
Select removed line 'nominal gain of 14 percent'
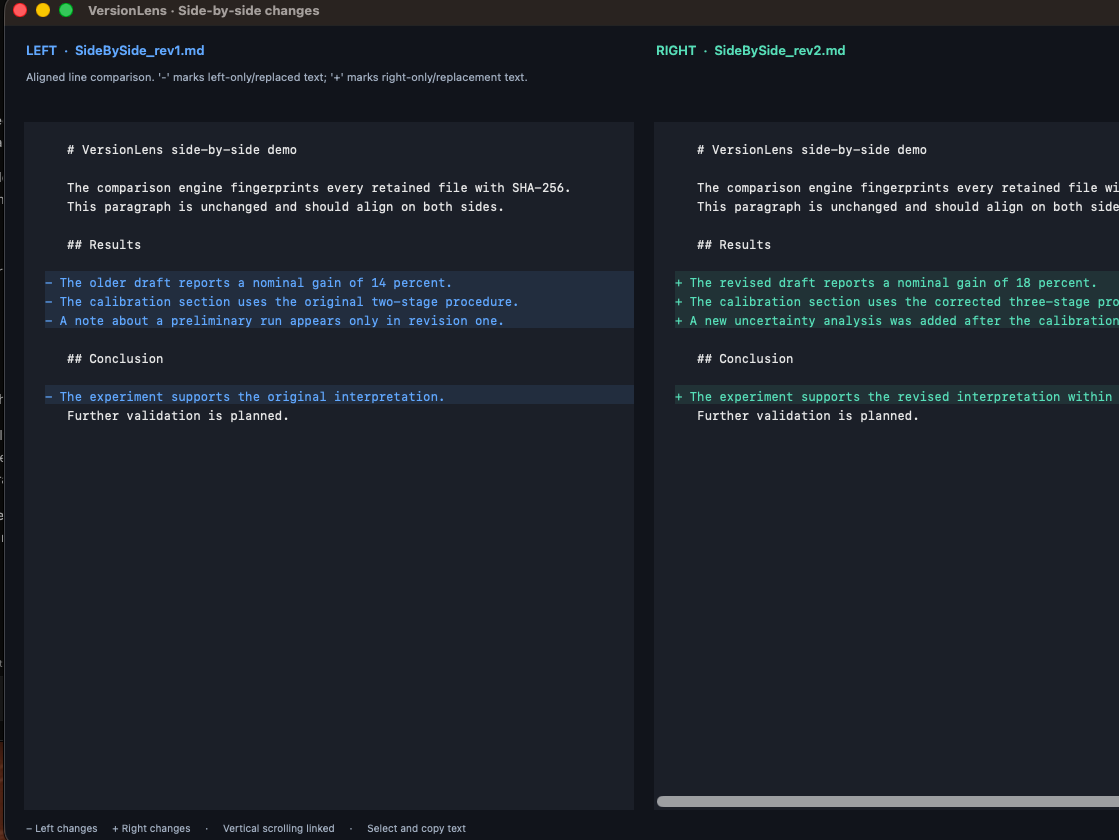339,283
